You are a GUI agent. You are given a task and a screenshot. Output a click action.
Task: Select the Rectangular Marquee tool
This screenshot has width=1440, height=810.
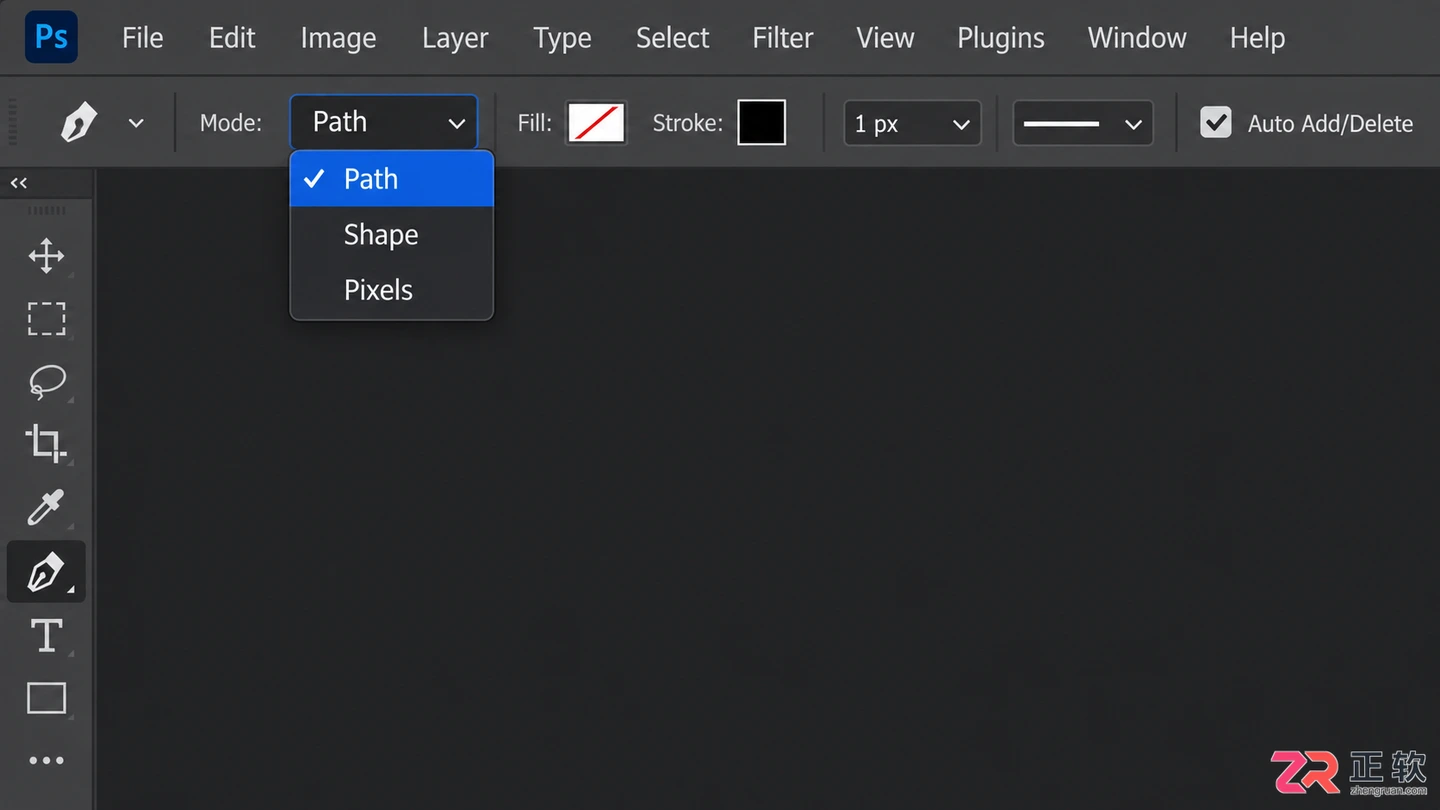pos(46,319)
